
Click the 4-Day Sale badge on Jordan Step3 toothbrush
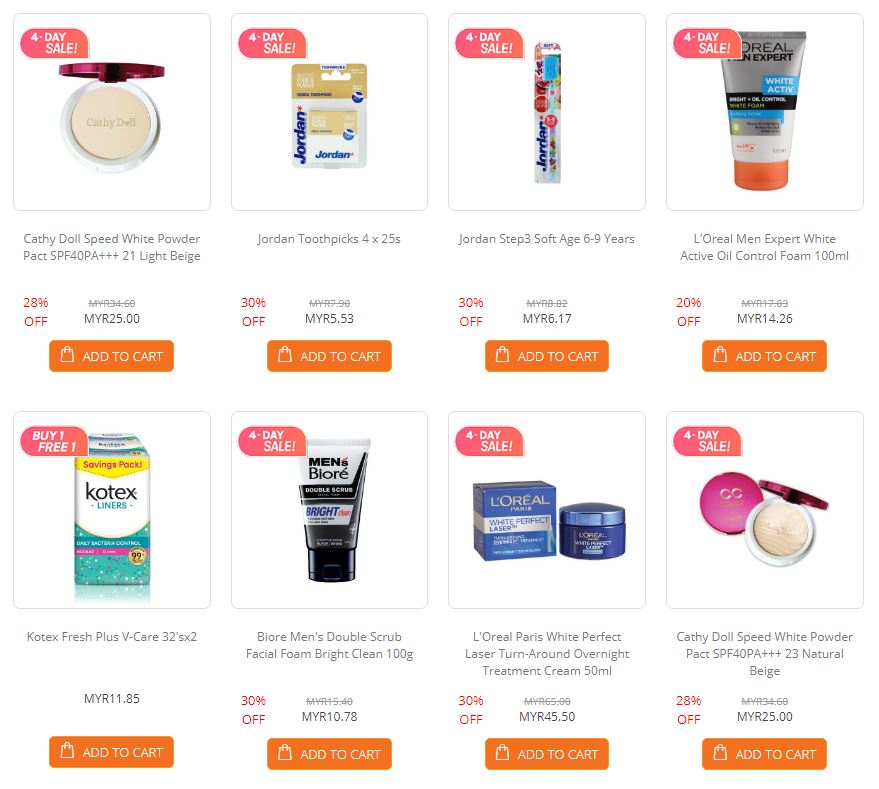(489, 43)
